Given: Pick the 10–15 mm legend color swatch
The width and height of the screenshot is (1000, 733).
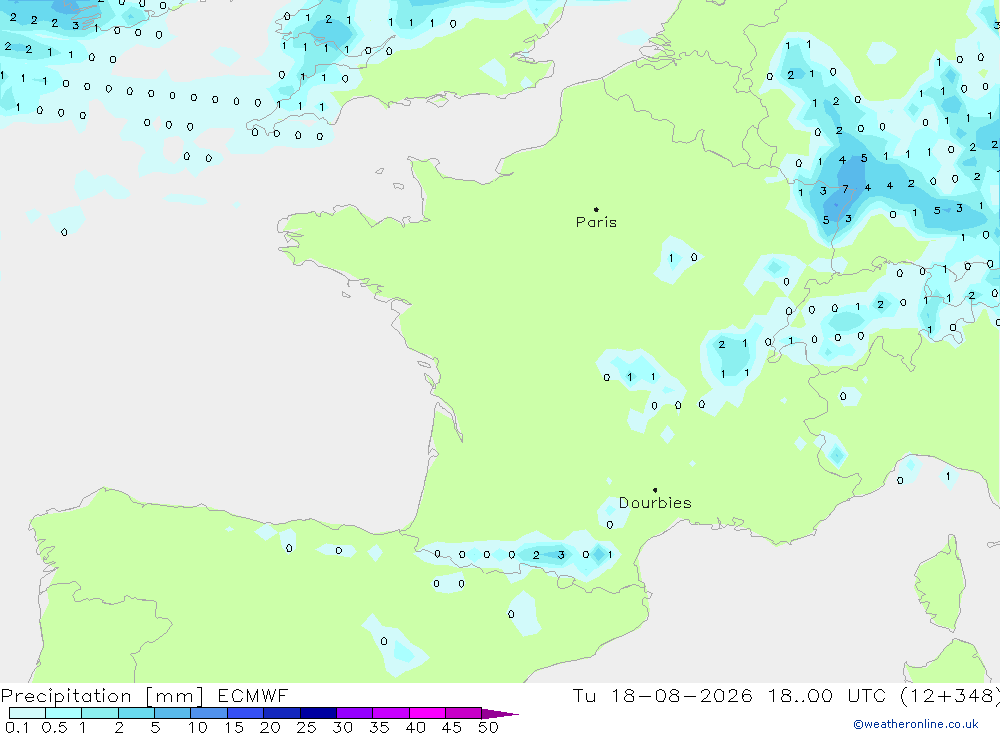Looking at the screenshot, I should coord(209,713).
